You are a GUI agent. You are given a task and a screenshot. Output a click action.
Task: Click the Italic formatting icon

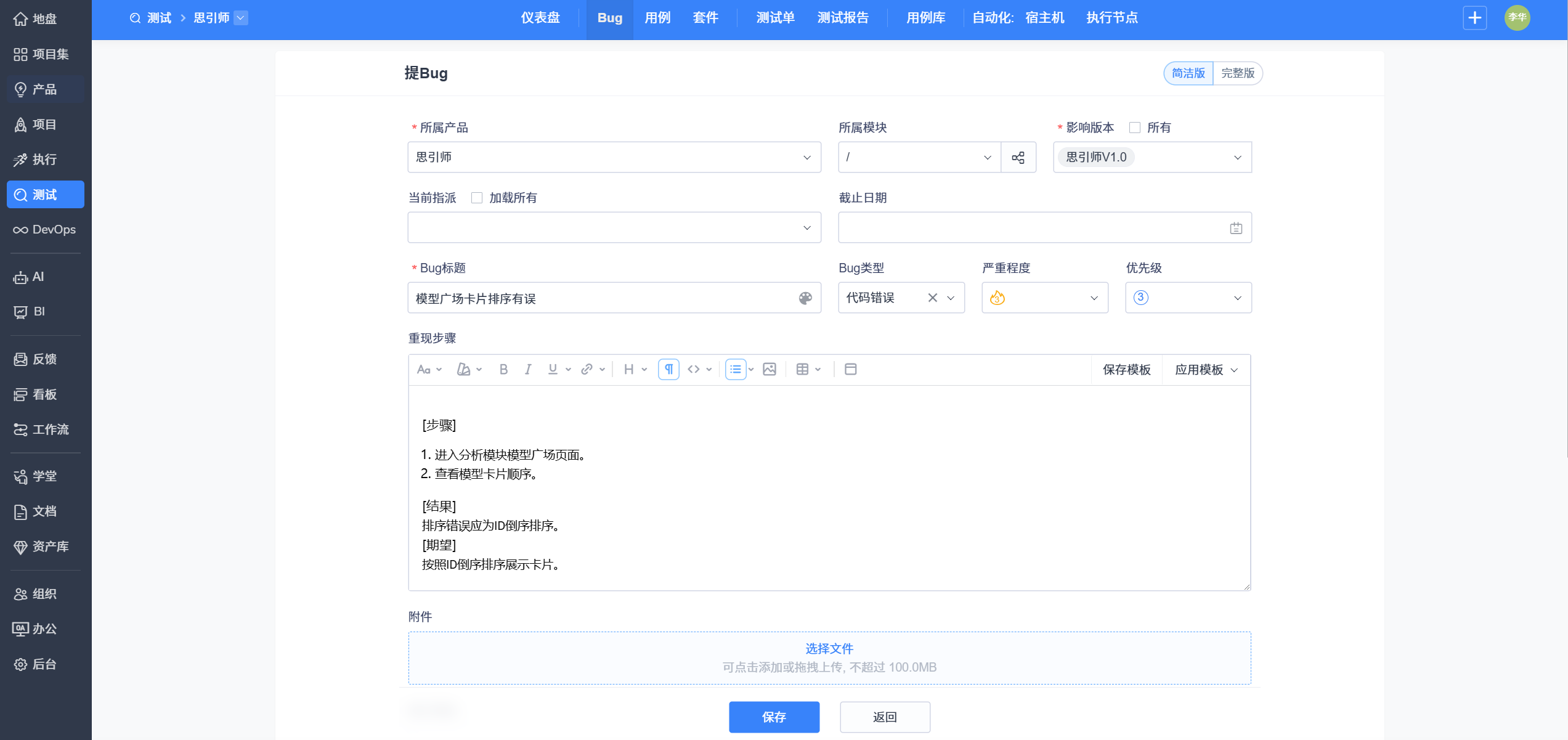528,369
